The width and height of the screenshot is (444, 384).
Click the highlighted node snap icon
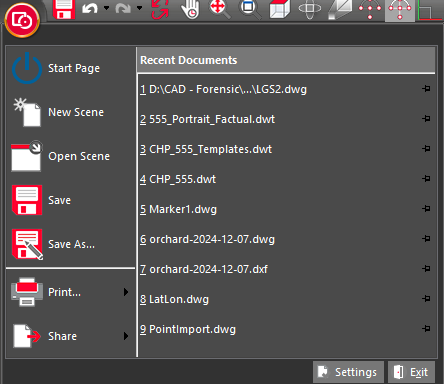pos(400,10)
